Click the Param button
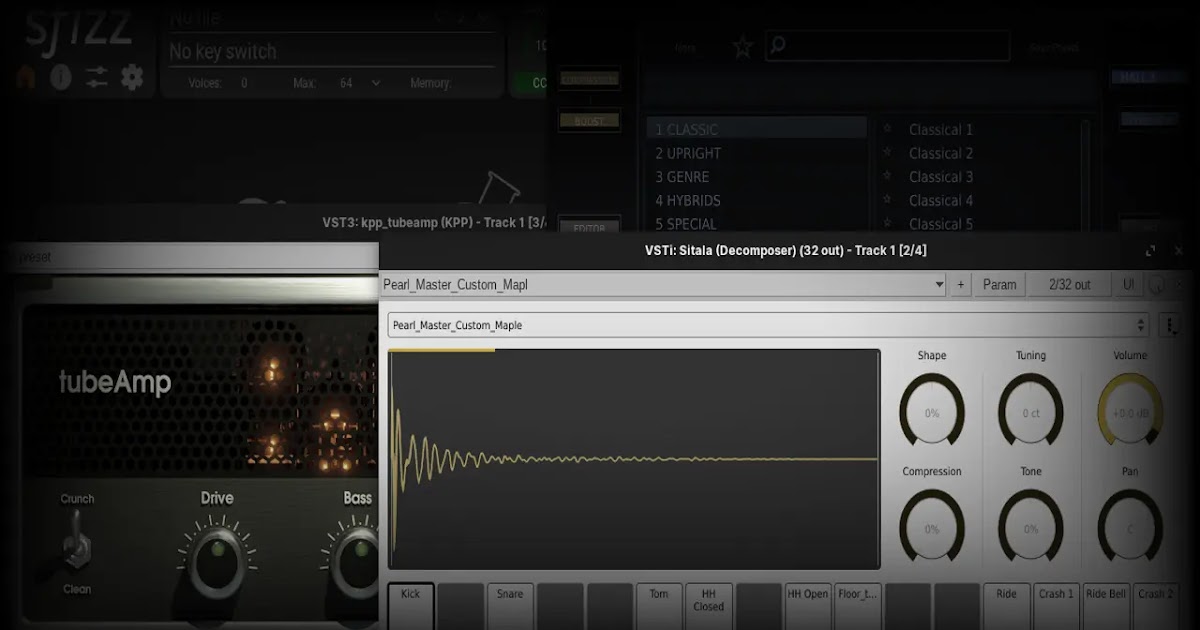The image size is (1200, 630). pos(999,285)
